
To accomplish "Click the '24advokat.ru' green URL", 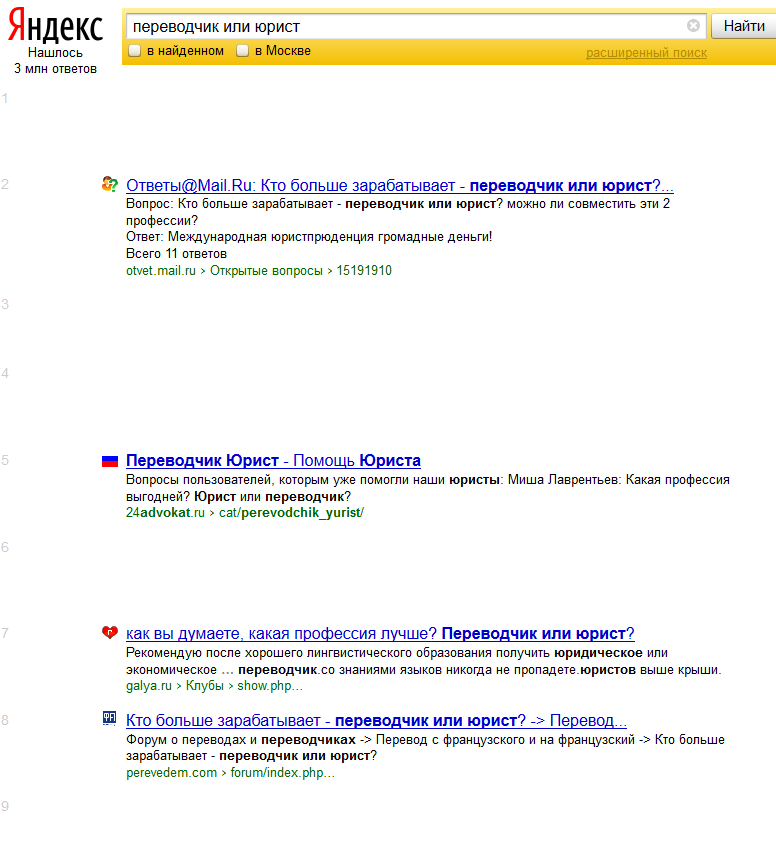I will 165,513.
